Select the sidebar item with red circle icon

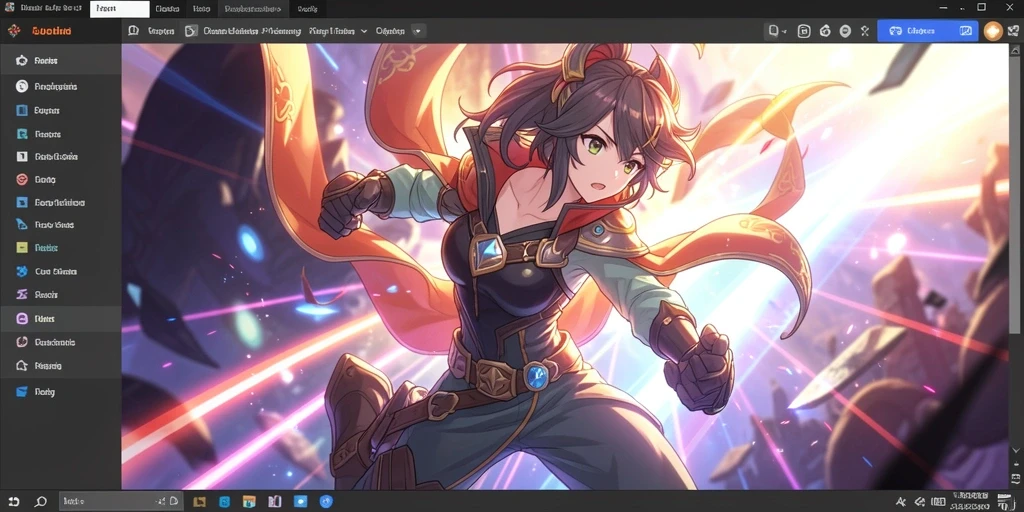click(61, 180)
